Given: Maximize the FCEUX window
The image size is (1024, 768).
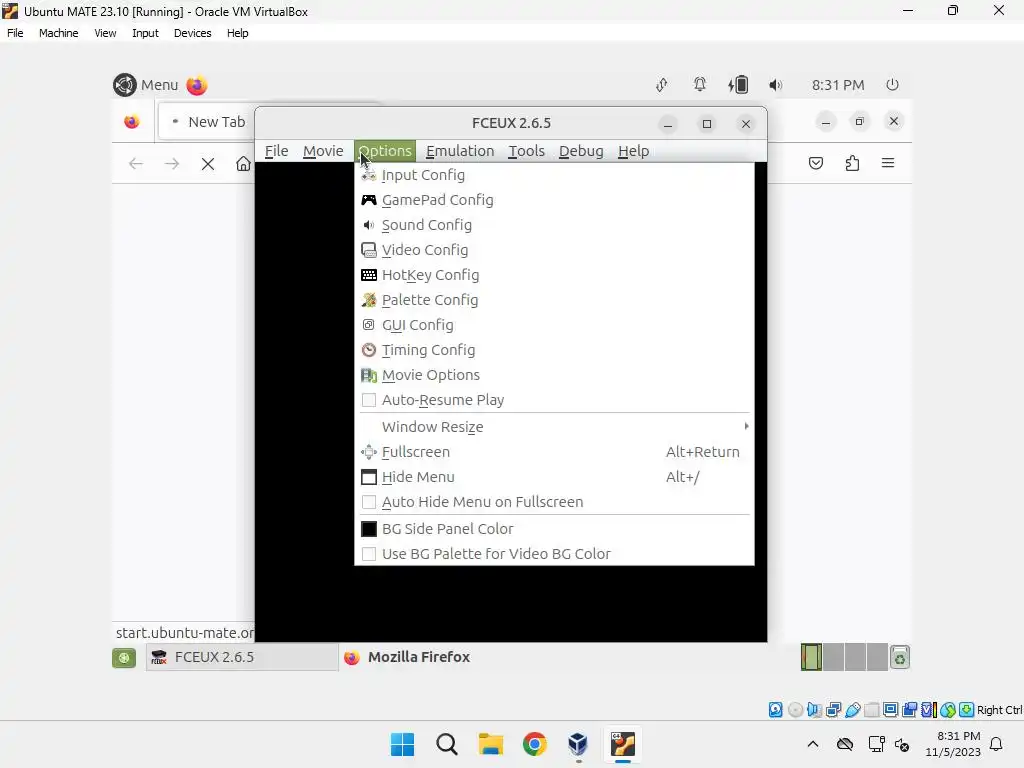Looking at the screenshot, I should tap(707, 124).
